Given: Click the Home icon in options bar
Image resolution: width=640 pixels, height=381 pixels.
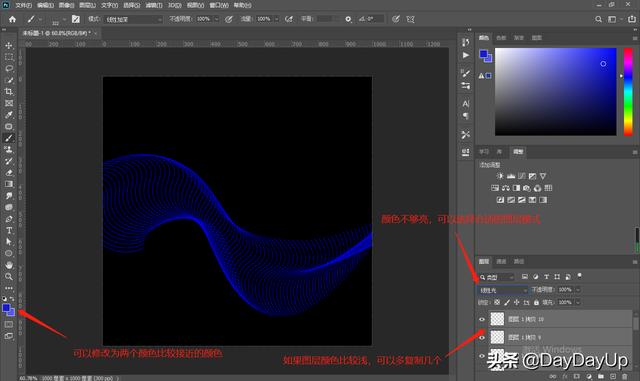Looking at the screenshot, I should (x=12, y=19).
